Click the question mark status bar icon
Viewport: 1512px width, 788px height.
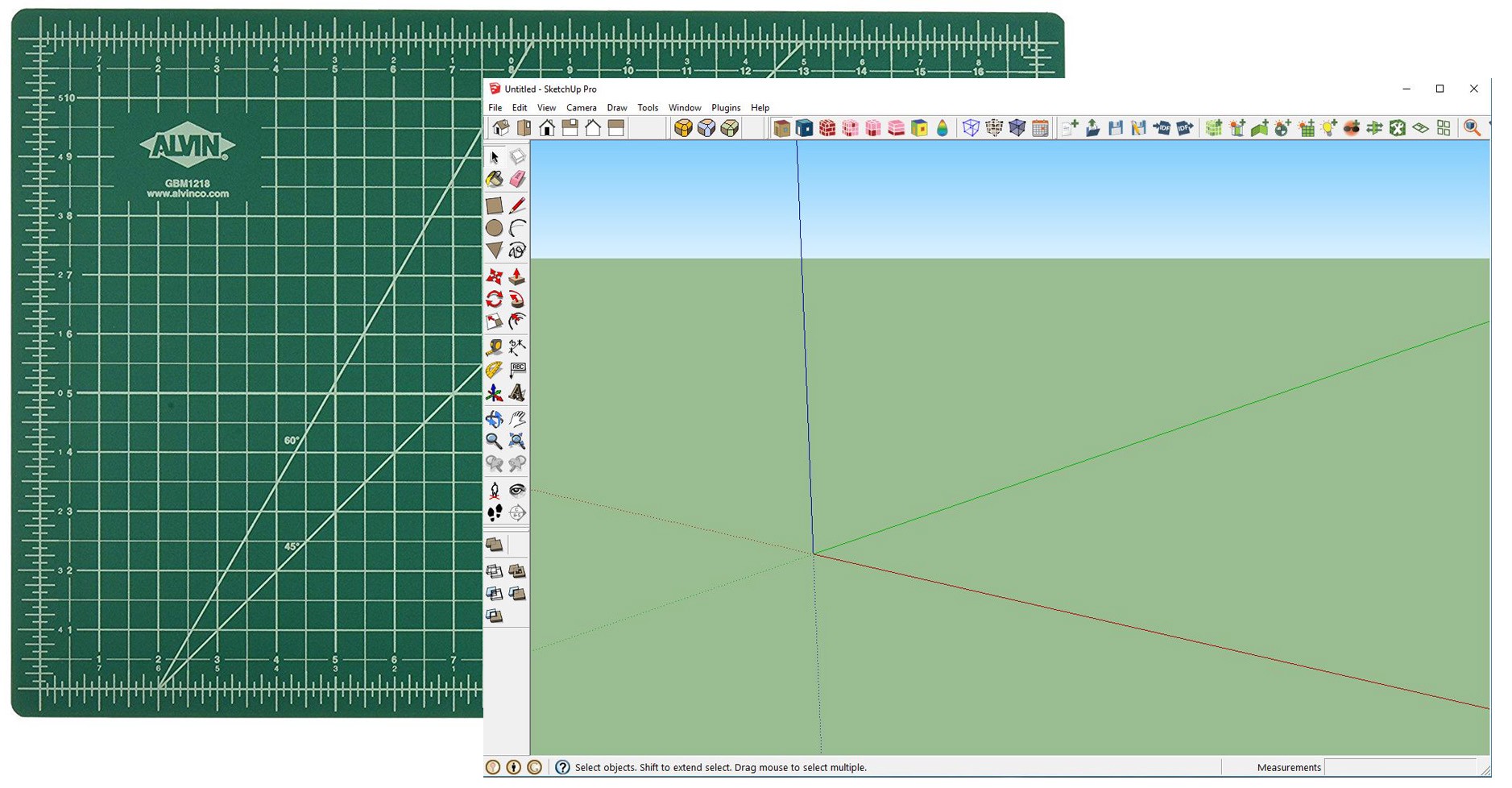point(562,767)
